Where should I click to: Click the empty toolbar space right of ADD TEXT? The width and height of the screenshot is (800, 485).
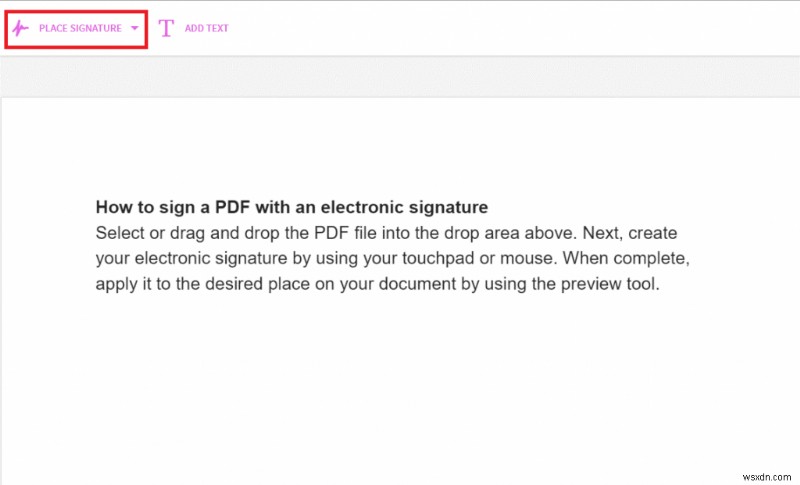point(500,28)
